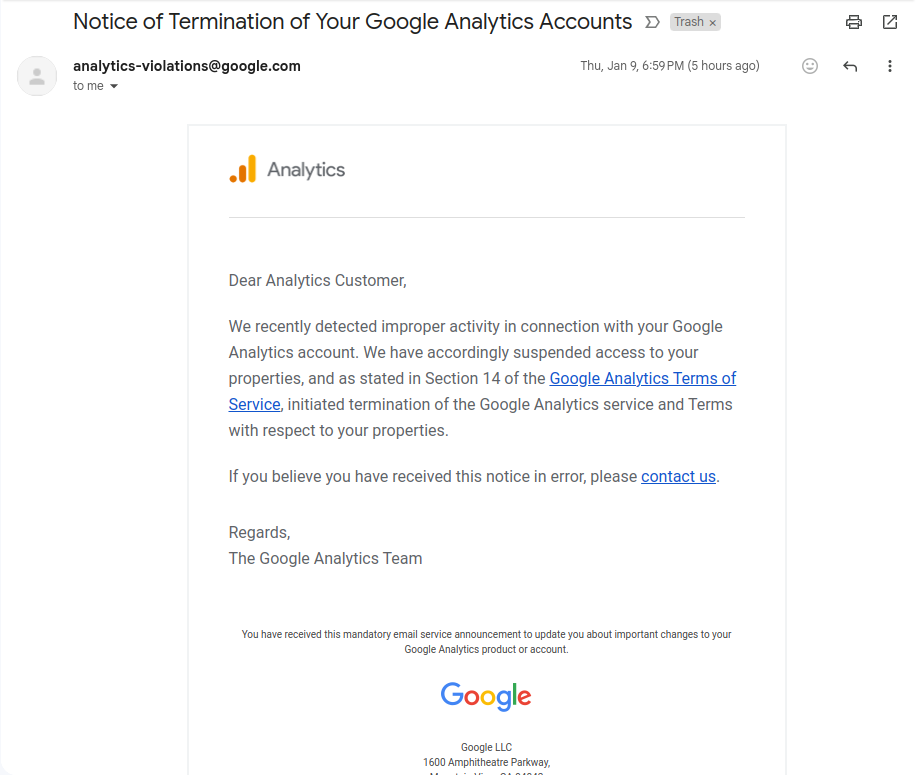Screen dimensions: 916x775
Task: Click the "to me" recipient text
Action: pyautogui.click(x=88, y=86)
